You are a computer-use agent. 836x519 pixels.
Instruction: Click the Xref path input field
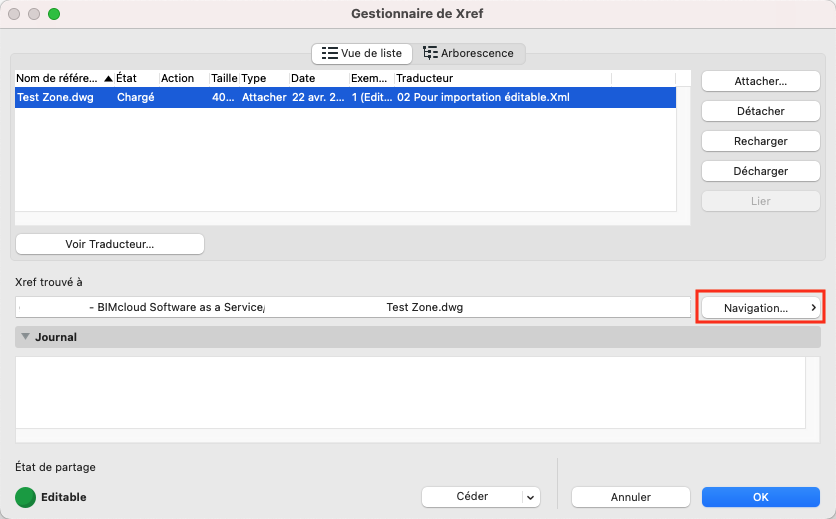tap(353, 307)
